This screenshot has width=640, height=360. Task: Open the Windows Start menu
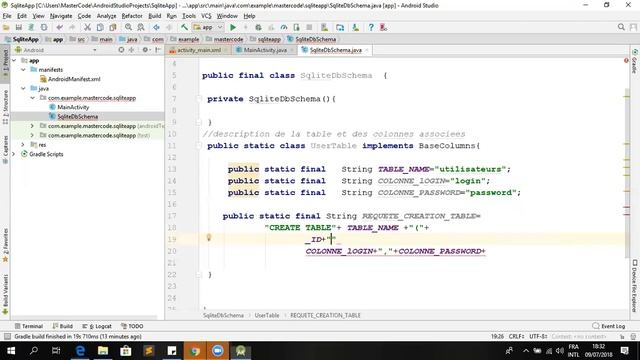coord(11,351)
